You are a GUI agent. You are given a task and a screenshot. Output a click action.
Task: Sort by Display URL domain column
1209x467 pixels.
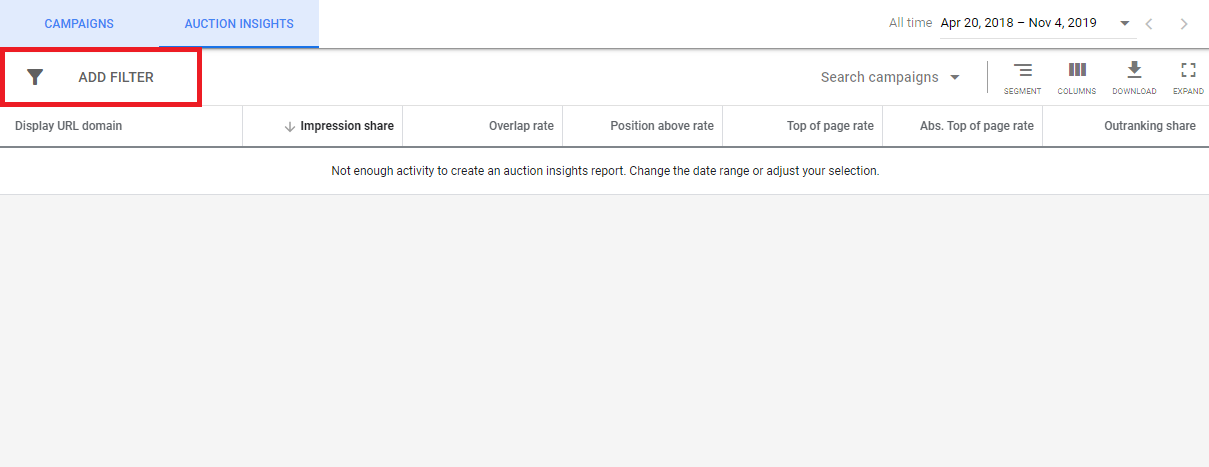click(69, 126)
